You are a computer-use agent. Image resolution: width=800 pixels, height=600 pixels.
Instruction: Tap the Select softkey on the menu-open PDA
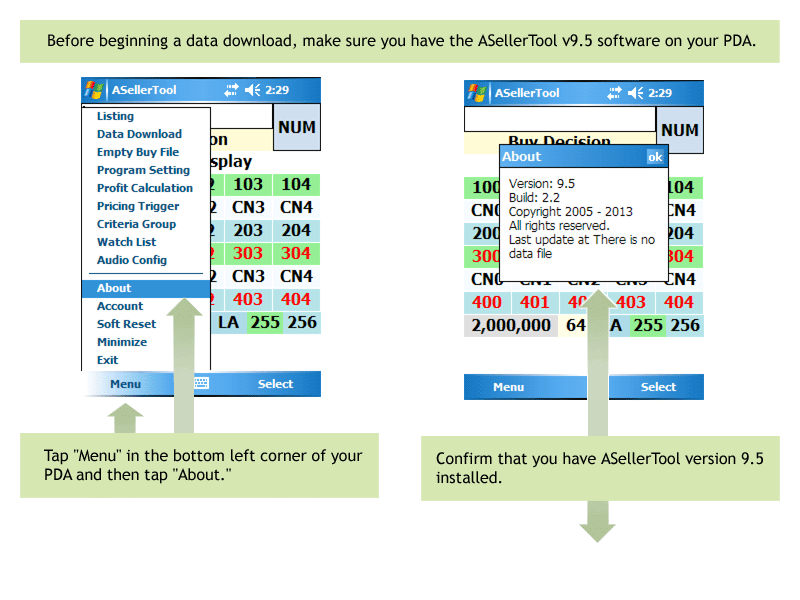point(276,384)
